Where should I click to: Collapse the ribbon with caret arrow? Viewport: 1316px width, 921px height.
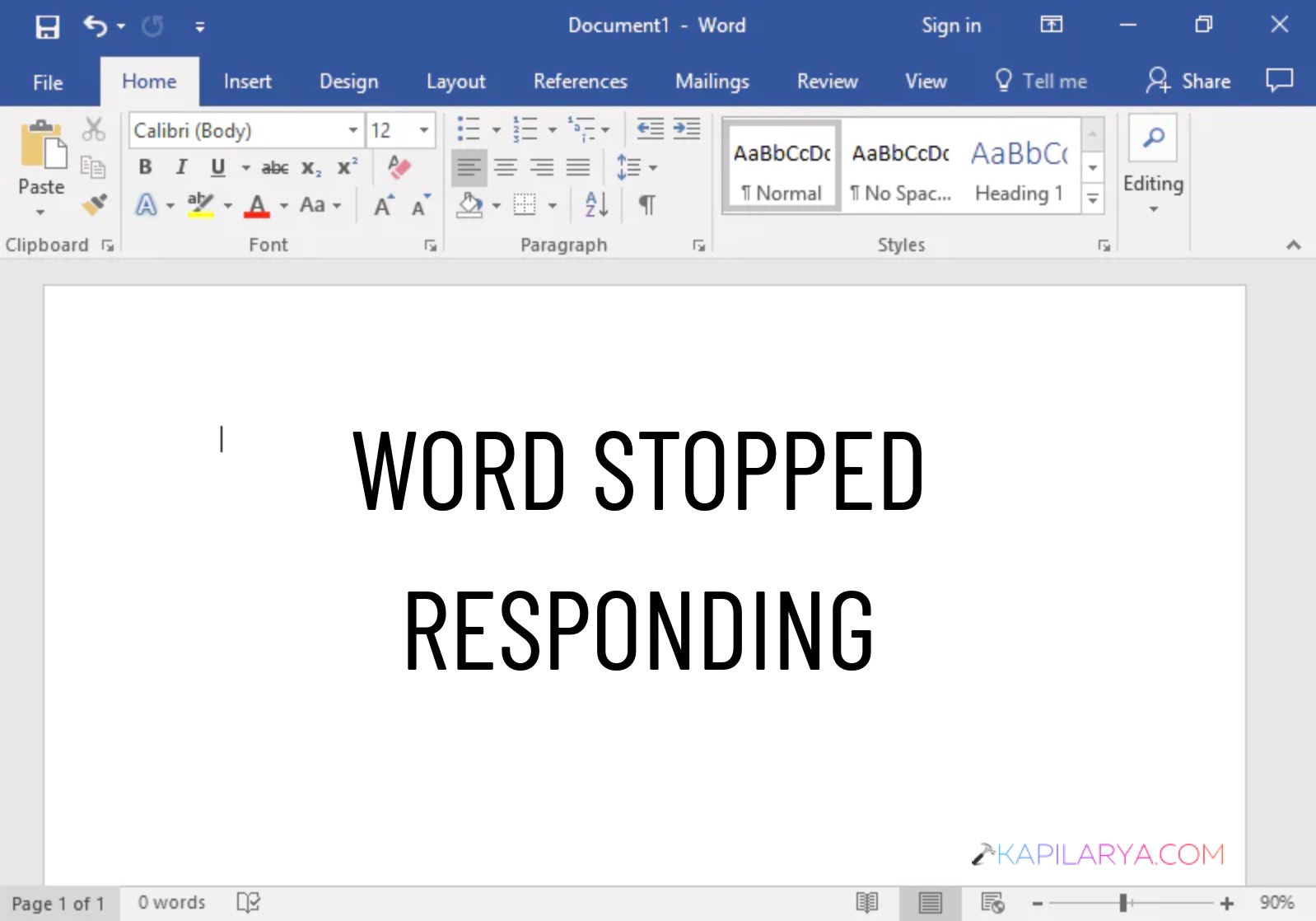click(1294, 245)
